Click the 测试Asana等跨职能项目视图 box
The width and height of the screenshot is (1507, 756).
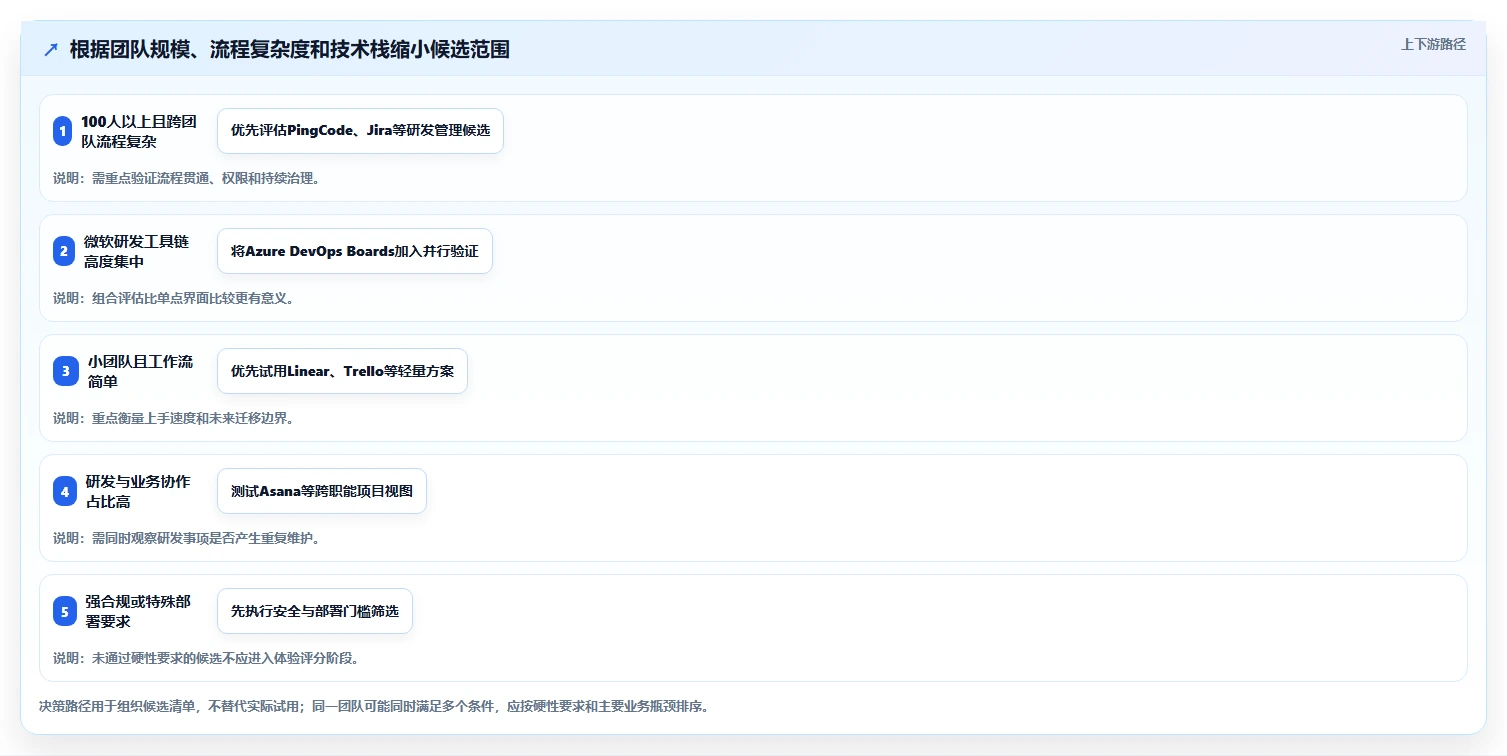(322, 491)
